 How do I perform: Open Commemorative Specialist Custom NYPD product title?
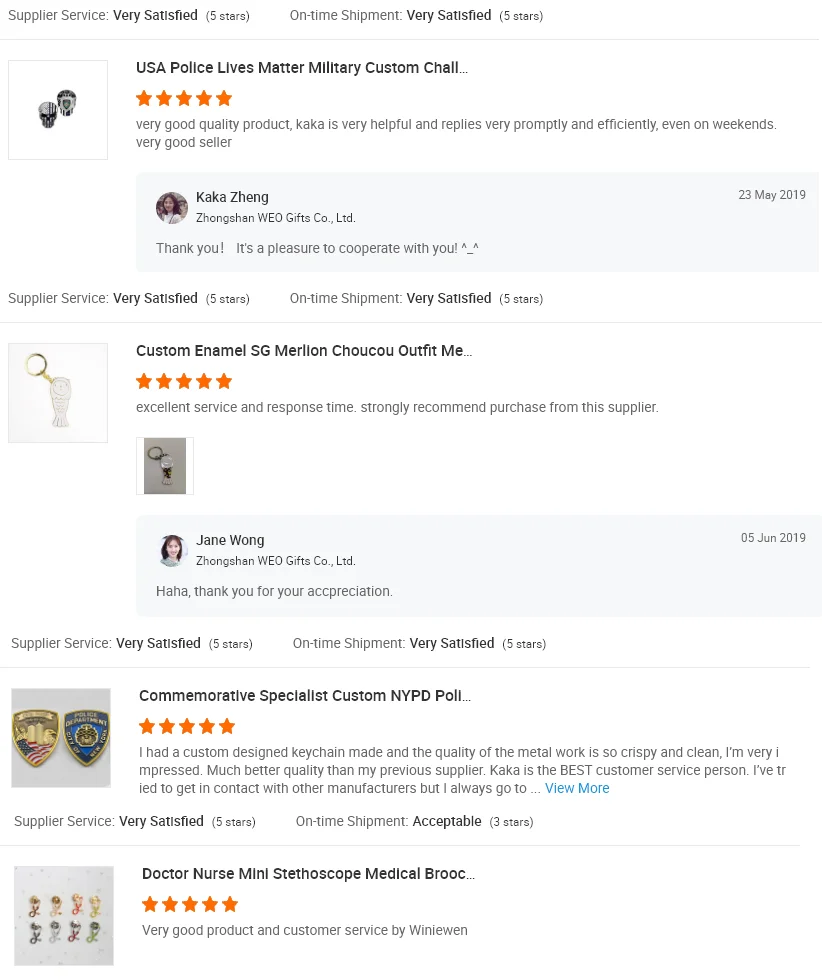coord(305,696)
